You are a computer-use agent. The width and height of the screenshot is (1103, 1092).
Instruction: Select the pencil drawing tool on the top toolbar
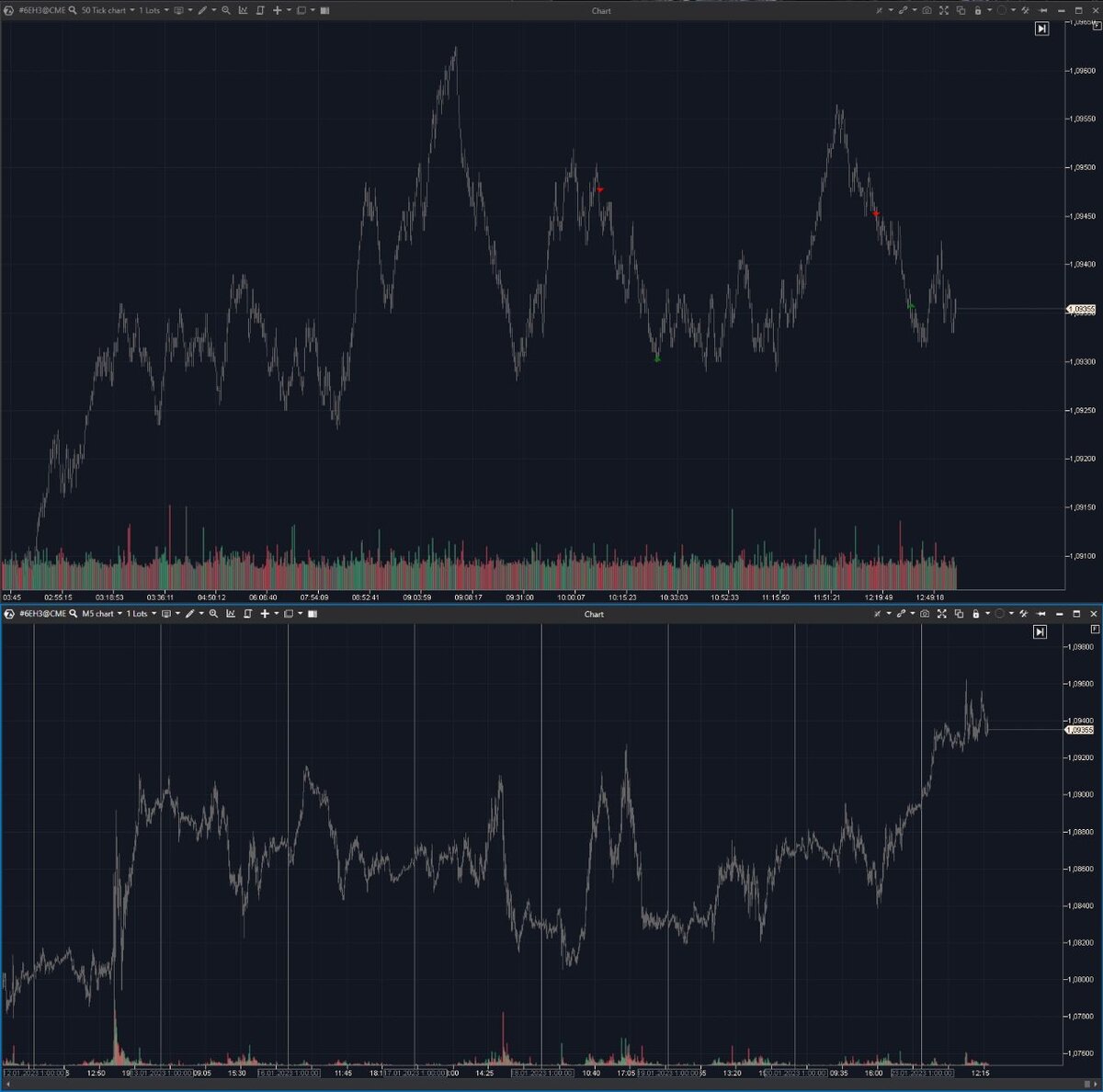pyautogui.click(x=204, y=10)
